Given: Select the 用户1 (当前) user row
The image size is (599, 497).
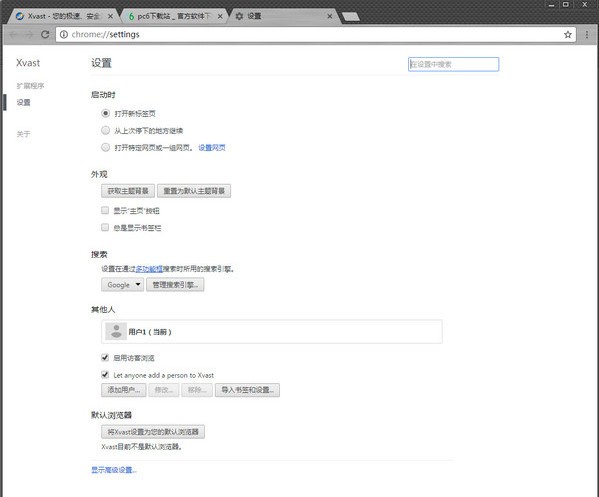Looking at the screenshot, I should (x=272, y=332).
